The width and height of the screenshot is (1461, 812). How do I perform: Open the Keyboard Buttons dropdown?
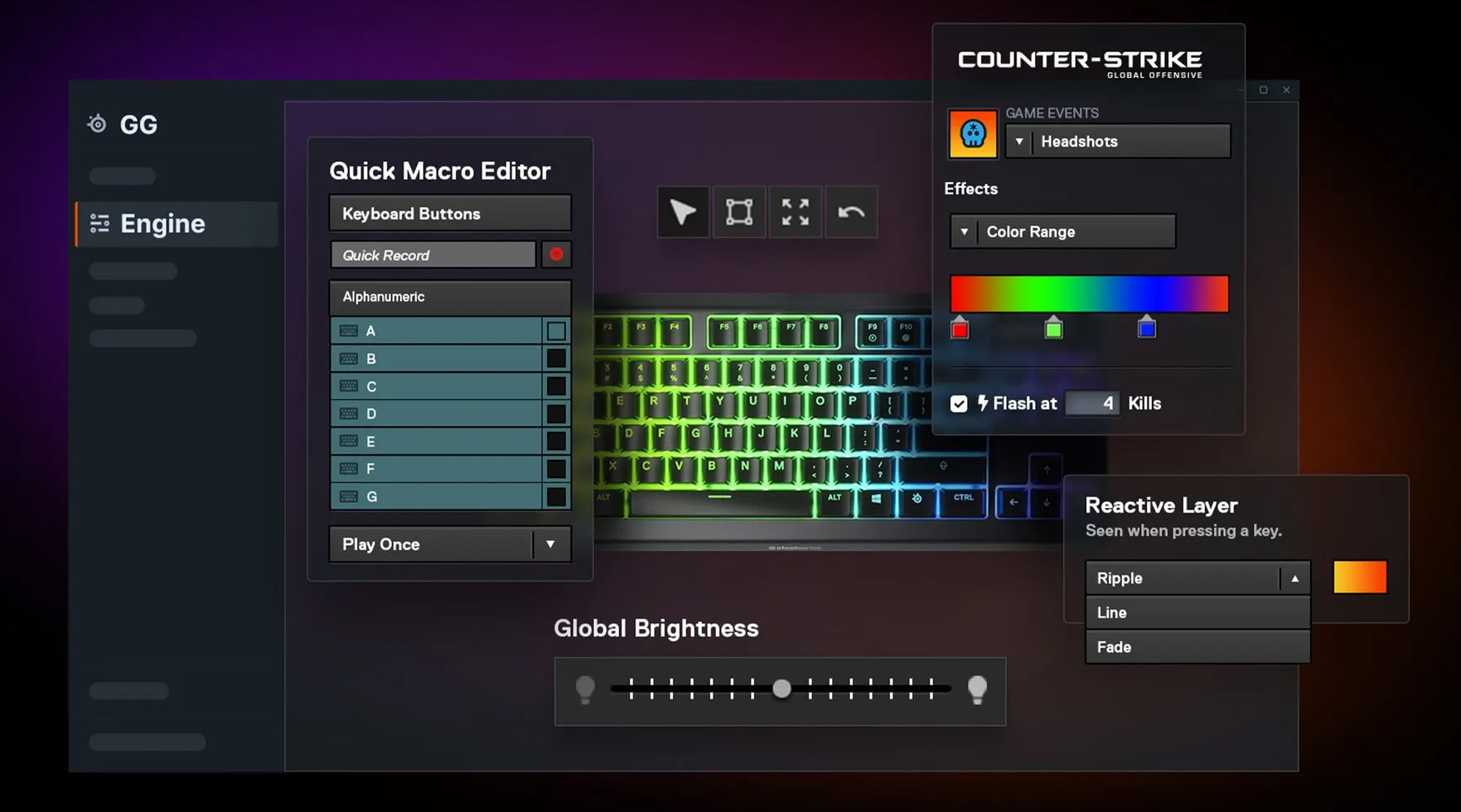[x=450, y=214]
